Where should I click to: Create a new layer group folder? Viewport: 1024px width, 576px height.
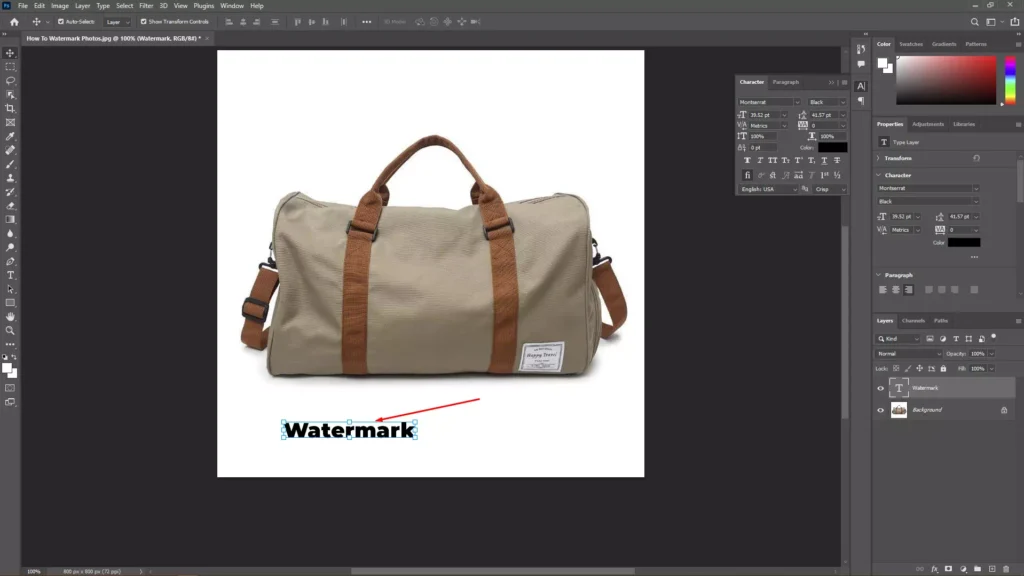pyautogui.click(x=977, y=569)
